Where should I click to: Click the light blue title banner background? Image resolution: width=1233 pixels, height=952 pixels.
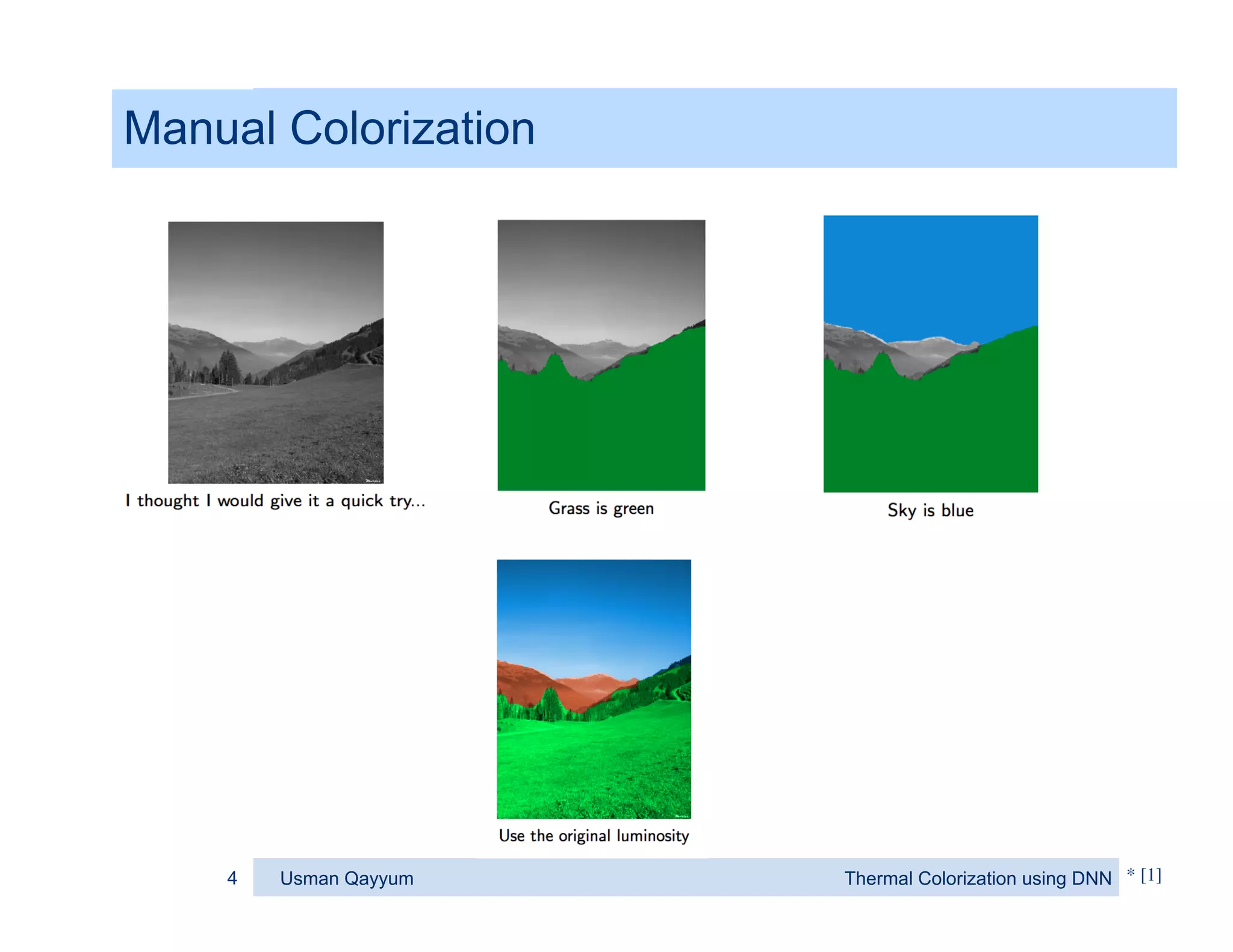point(843,128)
